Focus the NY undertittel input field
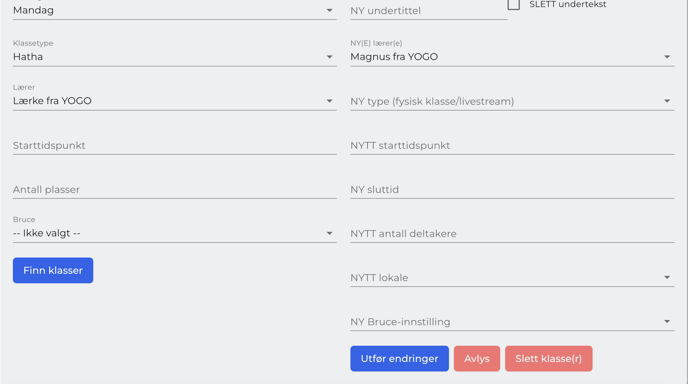688x384 pixels. tap(429, 11)
